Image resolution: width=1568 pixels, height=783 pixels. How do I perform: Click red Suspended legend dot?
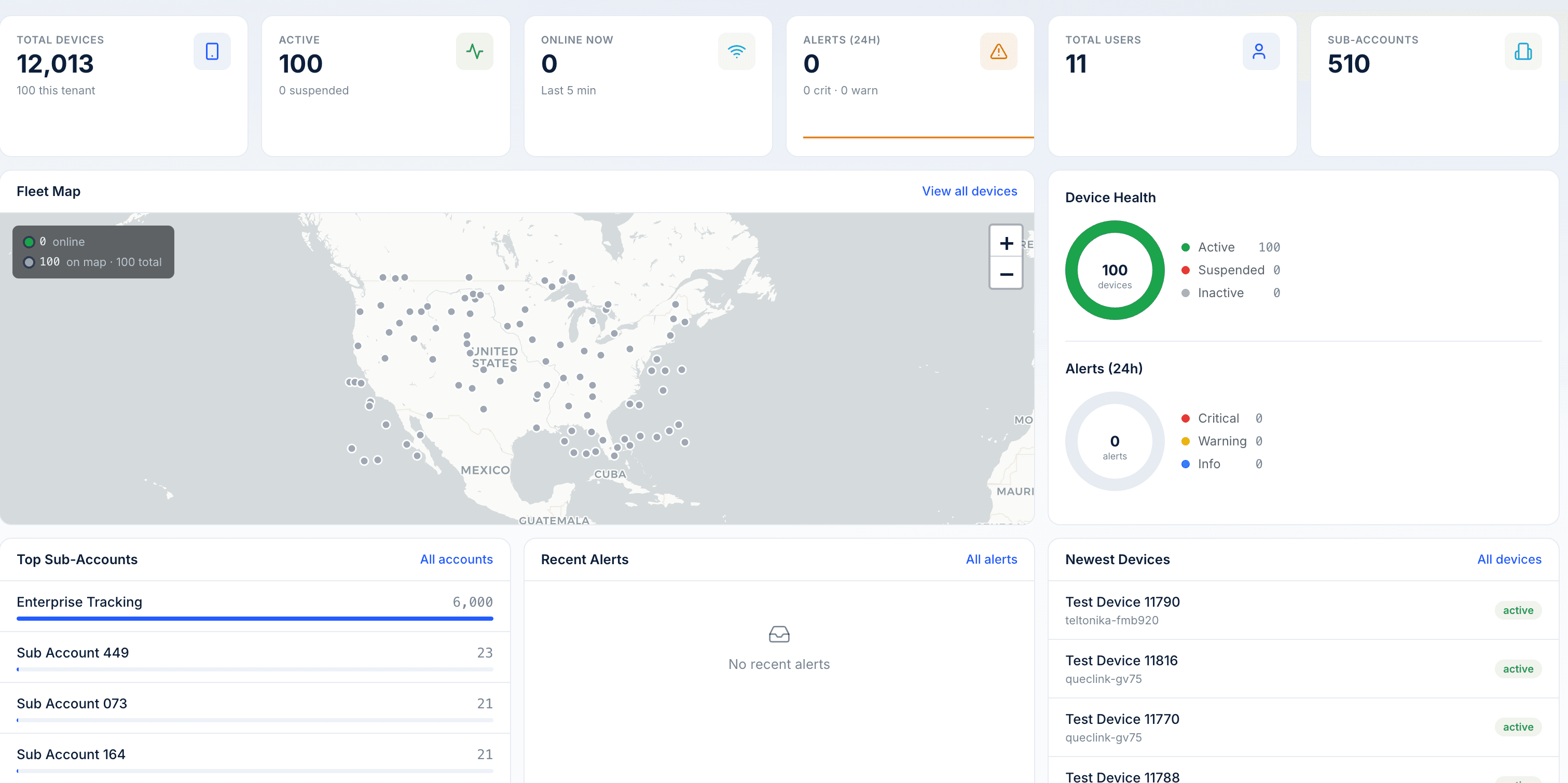(x=1185, y=270)
